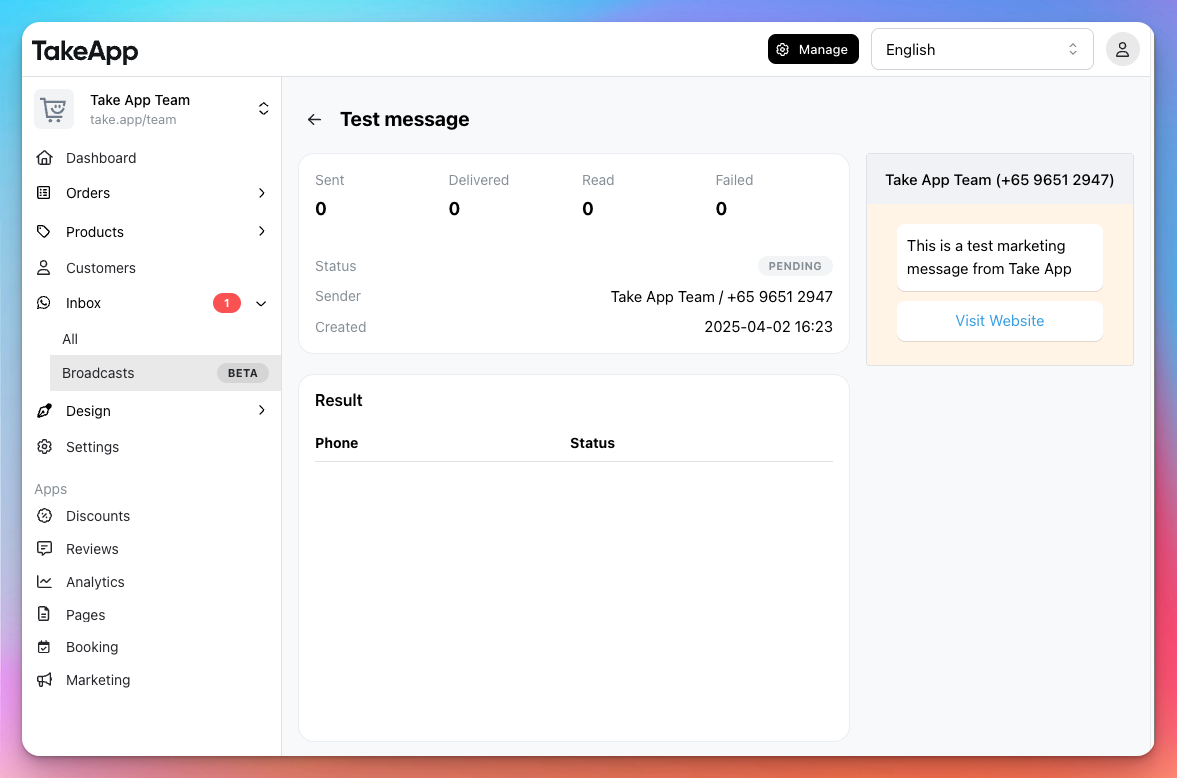Image resolution: width=1177 pixels, height=778 pixels.
Task: Click the Failed count label
Action: (734, 180)
